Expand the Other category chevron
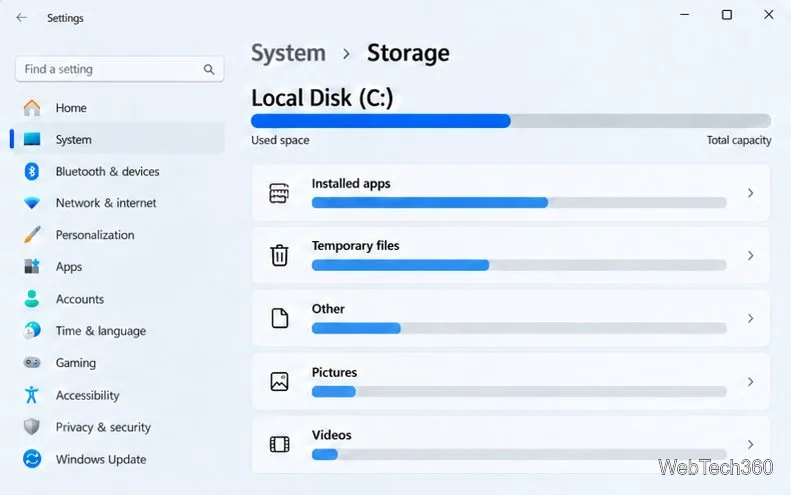 pyautogui.click(x=751, y=318)
